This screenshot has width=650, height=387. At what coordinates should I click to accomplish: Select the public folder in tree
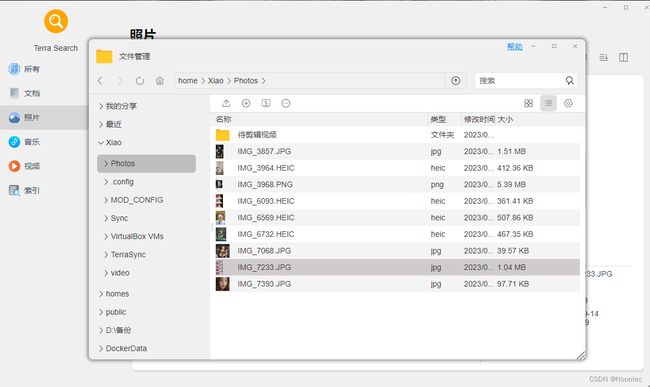point(116,312)
